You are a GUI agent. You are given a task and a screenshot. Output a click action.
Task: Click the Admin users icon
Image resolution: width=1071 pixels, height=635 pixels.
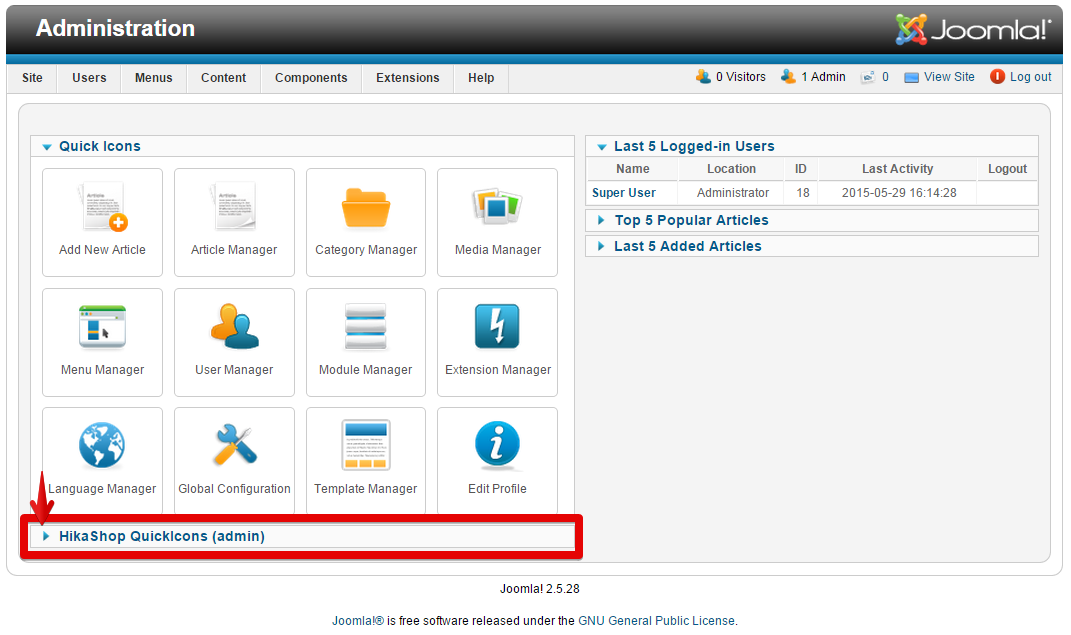[788, 76]
